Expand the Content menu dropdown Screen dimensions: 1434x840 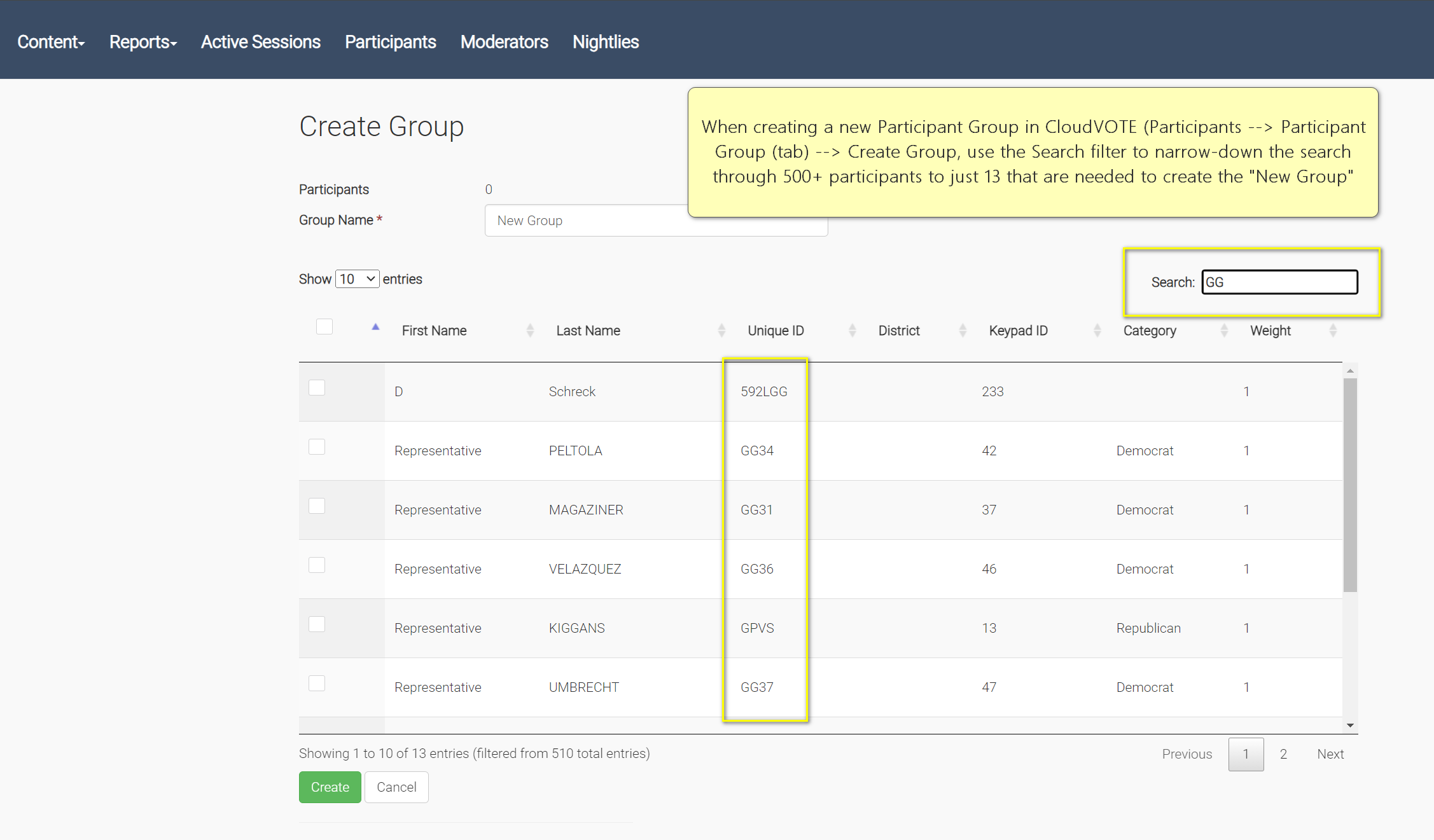(x=51, y=42)
